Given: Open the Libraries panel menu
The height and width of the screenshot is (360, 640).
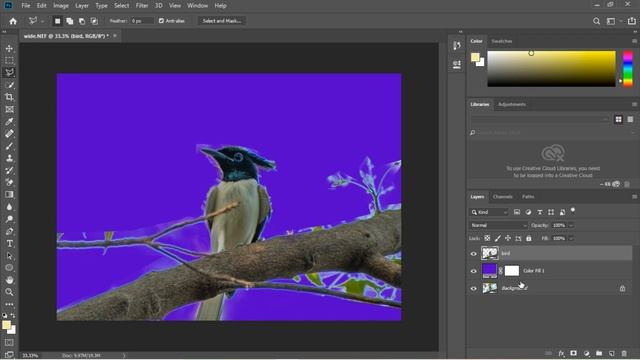Looking at the screenshot, I should (x=634, y=104).
